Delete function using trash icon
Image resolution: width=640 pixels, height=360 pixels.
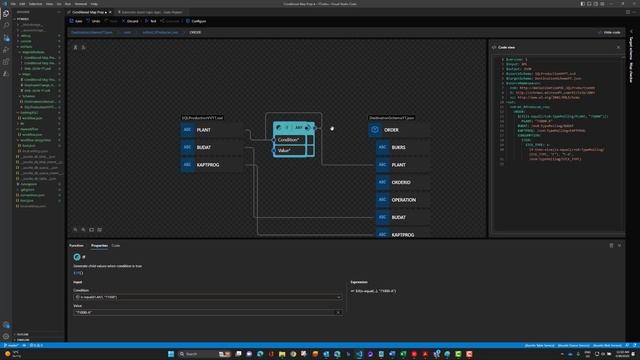point(611,245)
